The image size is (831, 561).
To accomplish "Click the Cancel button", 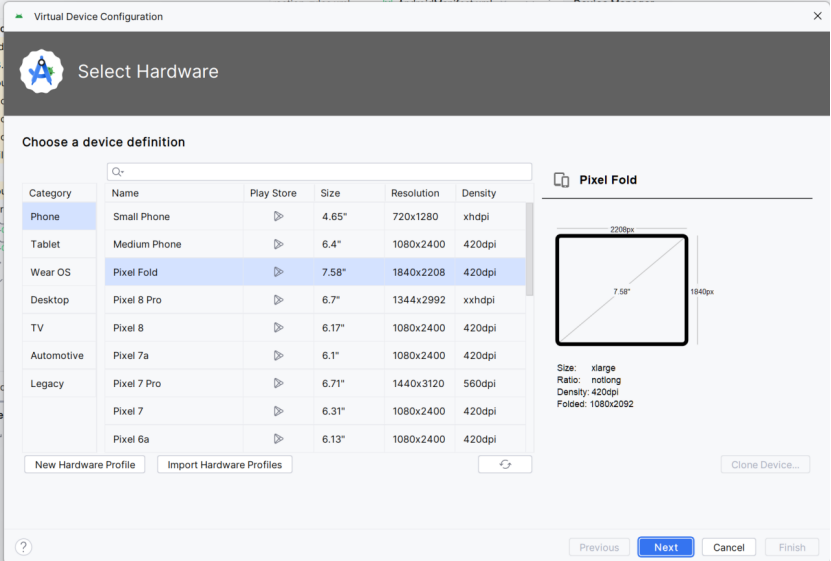I will coord(729,547).
